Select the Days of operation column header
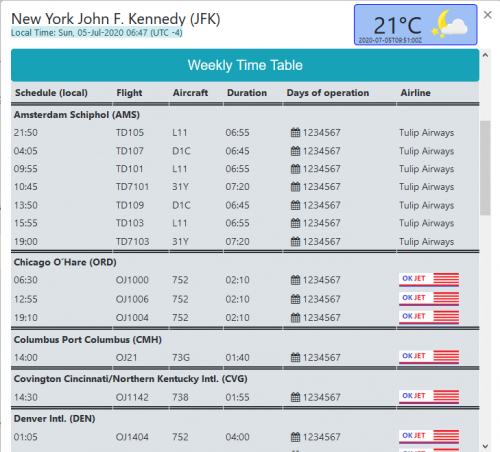Viewport: 500px width, 452px height. point(328,93)
